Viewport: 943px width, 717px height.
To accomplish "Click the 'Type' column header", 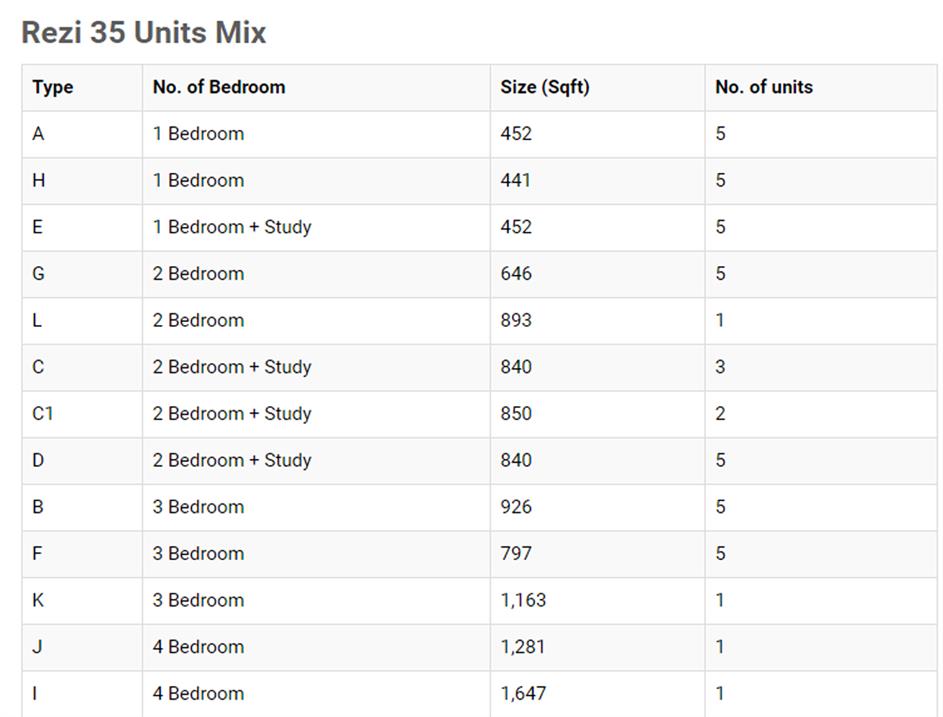I will 53,87.
